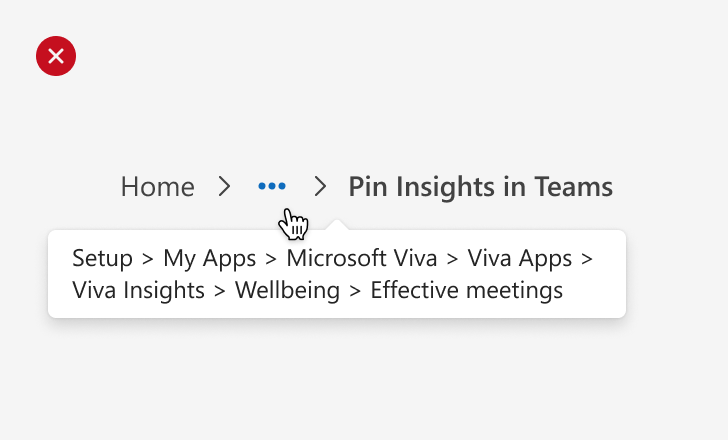Click the separator between Microsoft Viva and Viva Apps
728x440 pixels.
click(452, 259)
